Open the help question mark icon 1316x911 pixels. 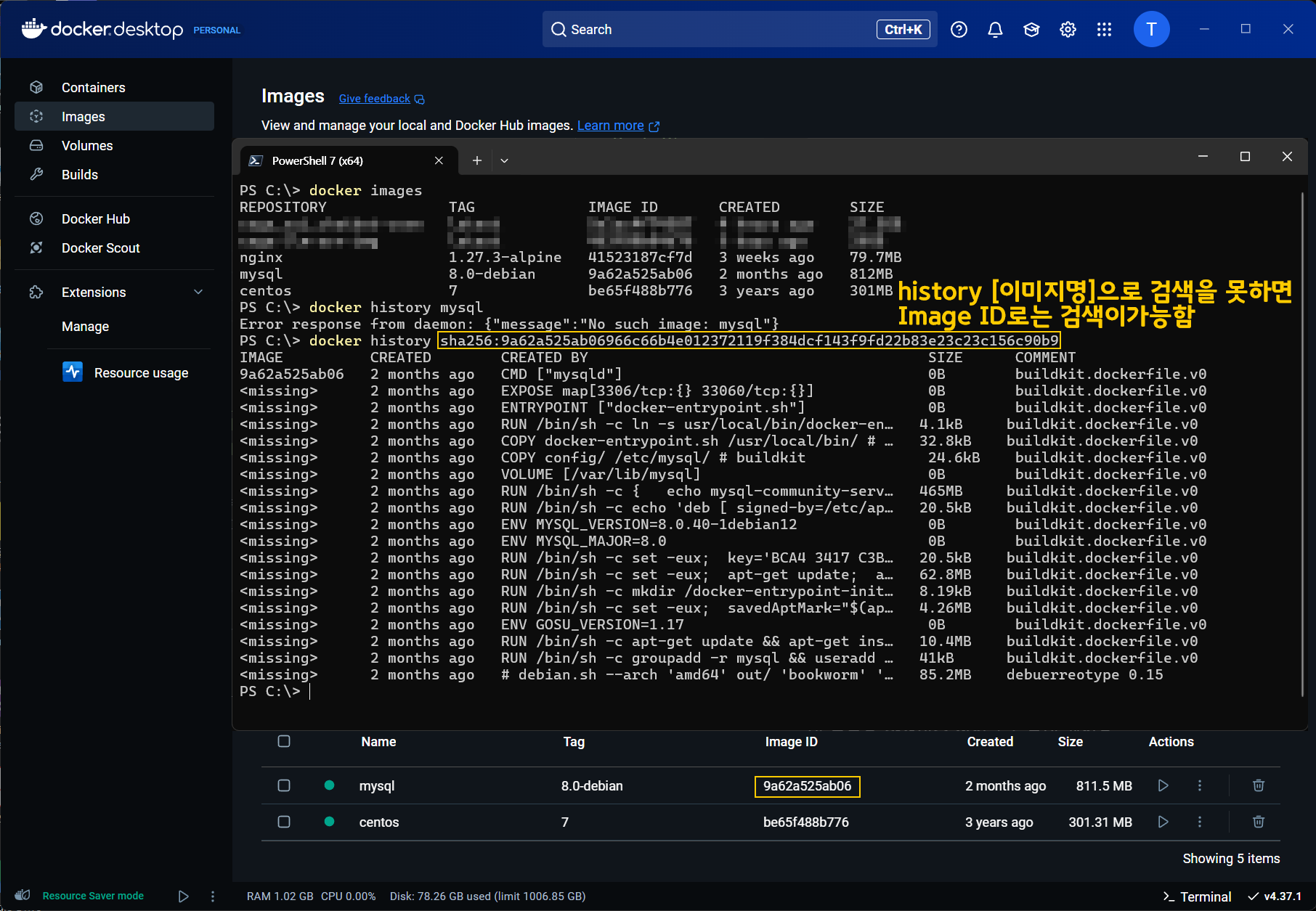coord(959,30)
